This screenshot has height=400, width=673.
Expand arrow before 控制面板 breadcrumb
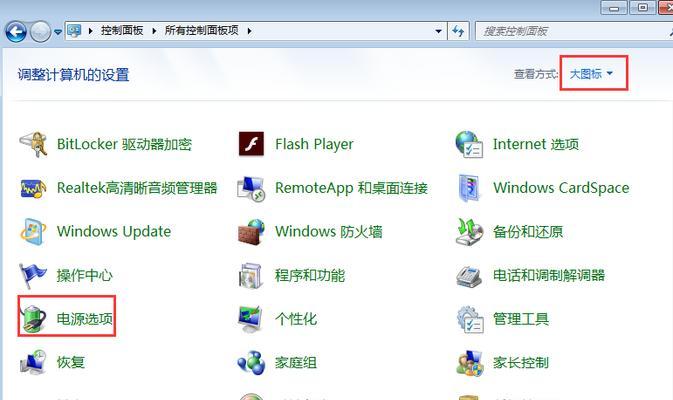pos(90,31)
